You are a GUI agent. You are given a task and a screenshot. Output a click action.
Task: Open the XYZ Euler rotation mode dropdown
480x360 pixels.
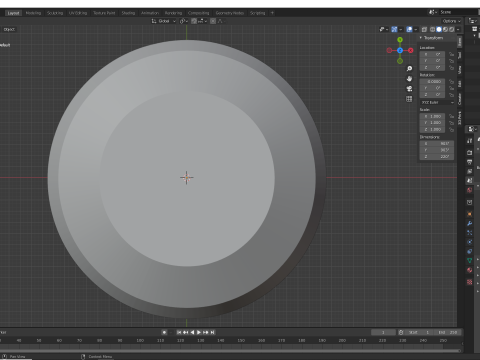pyautogui.click(x=437, y=102)
